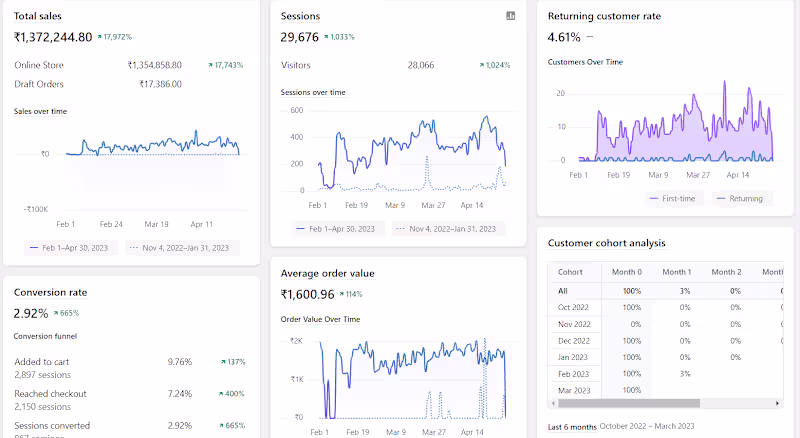Open the Total sales report title

pyautogui.click(x=40, y=16)
